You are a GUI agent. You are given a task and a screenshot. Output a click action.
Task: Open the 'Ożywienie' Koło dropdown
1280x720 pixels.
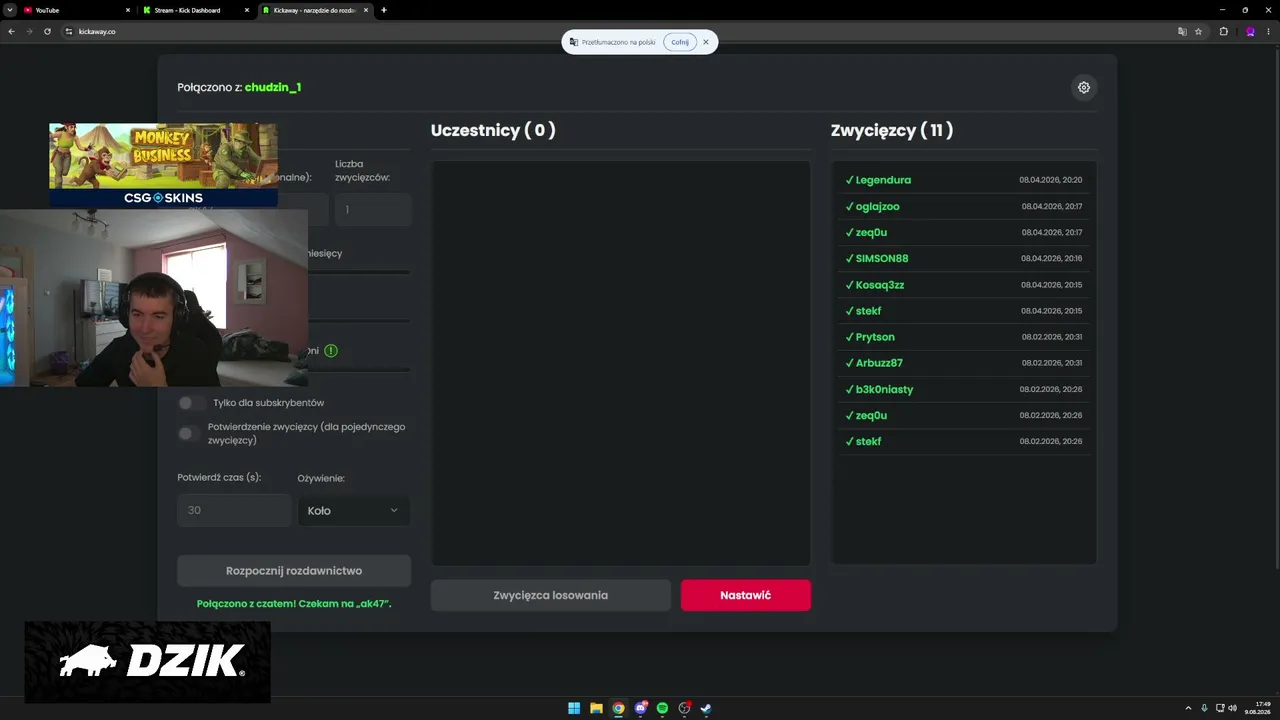354,510
